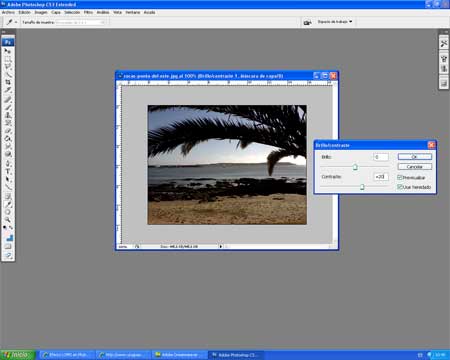Select the Notes tool
This screenshot has height=360, width=450.
pyautogui.click(x=8, y=196)
